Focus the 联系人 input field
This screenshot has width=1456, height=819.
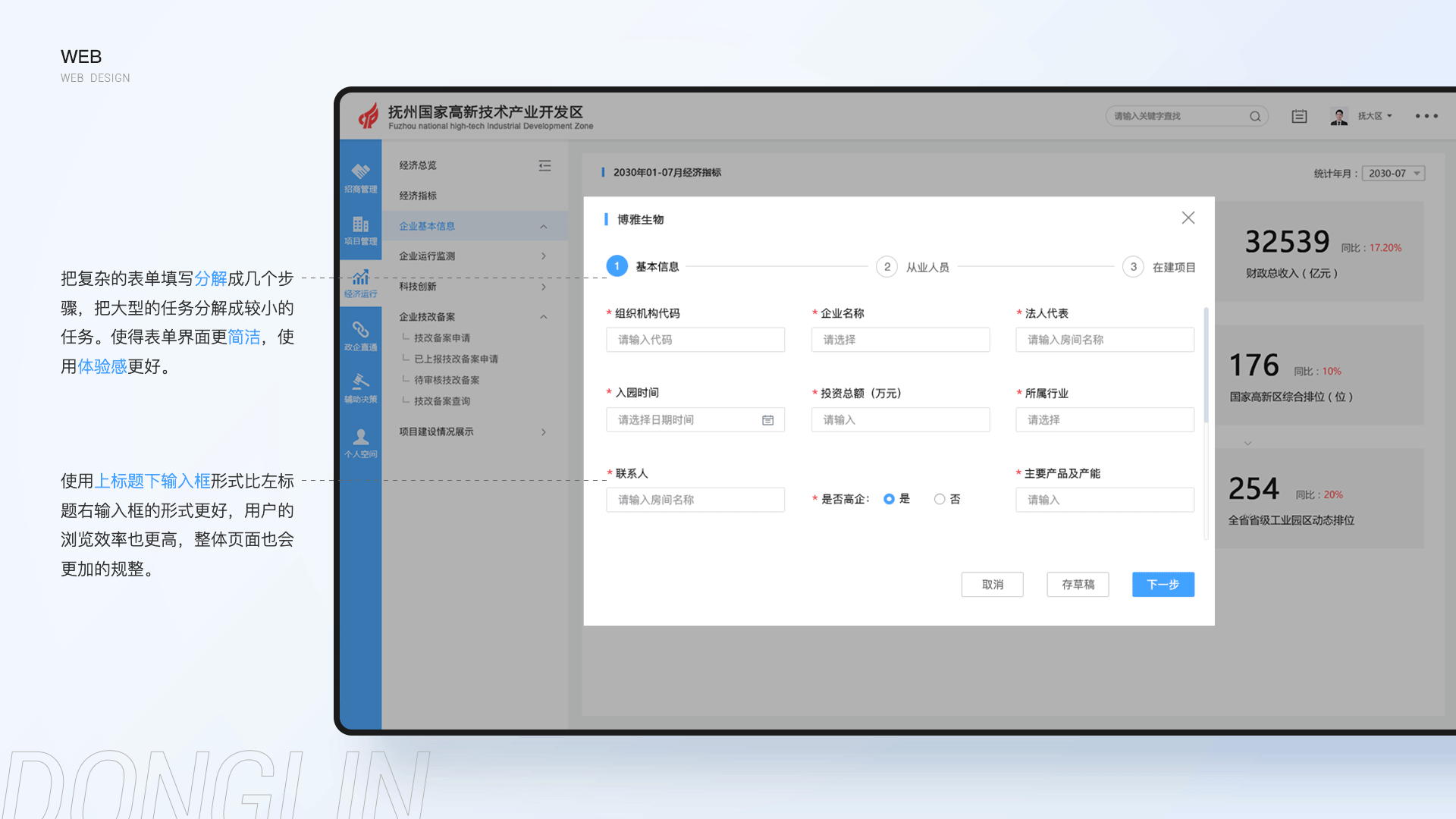click(x=695, y=500)
